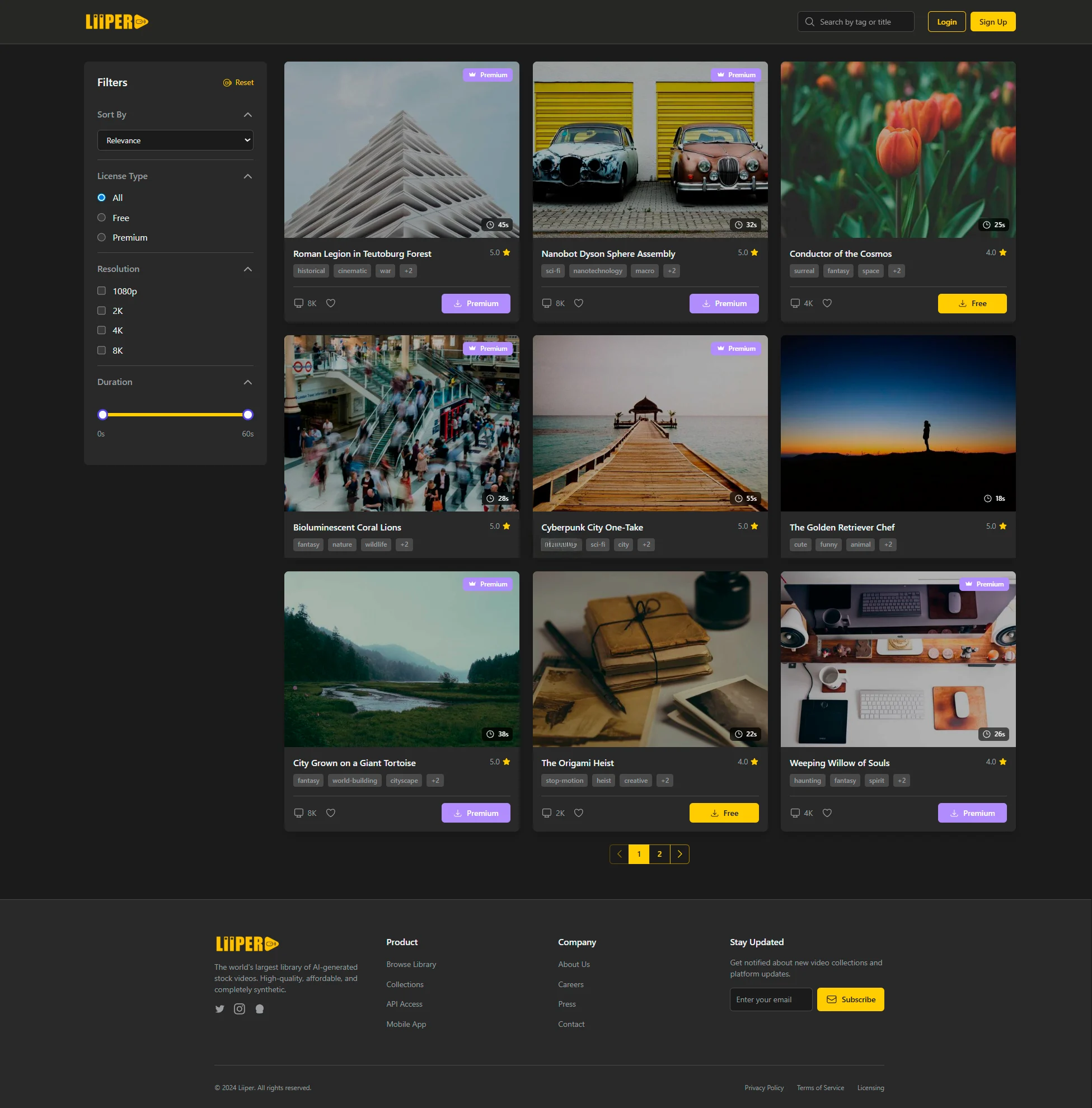
Task: Open the Instagram icon in footer
Action: (239, 1009)
